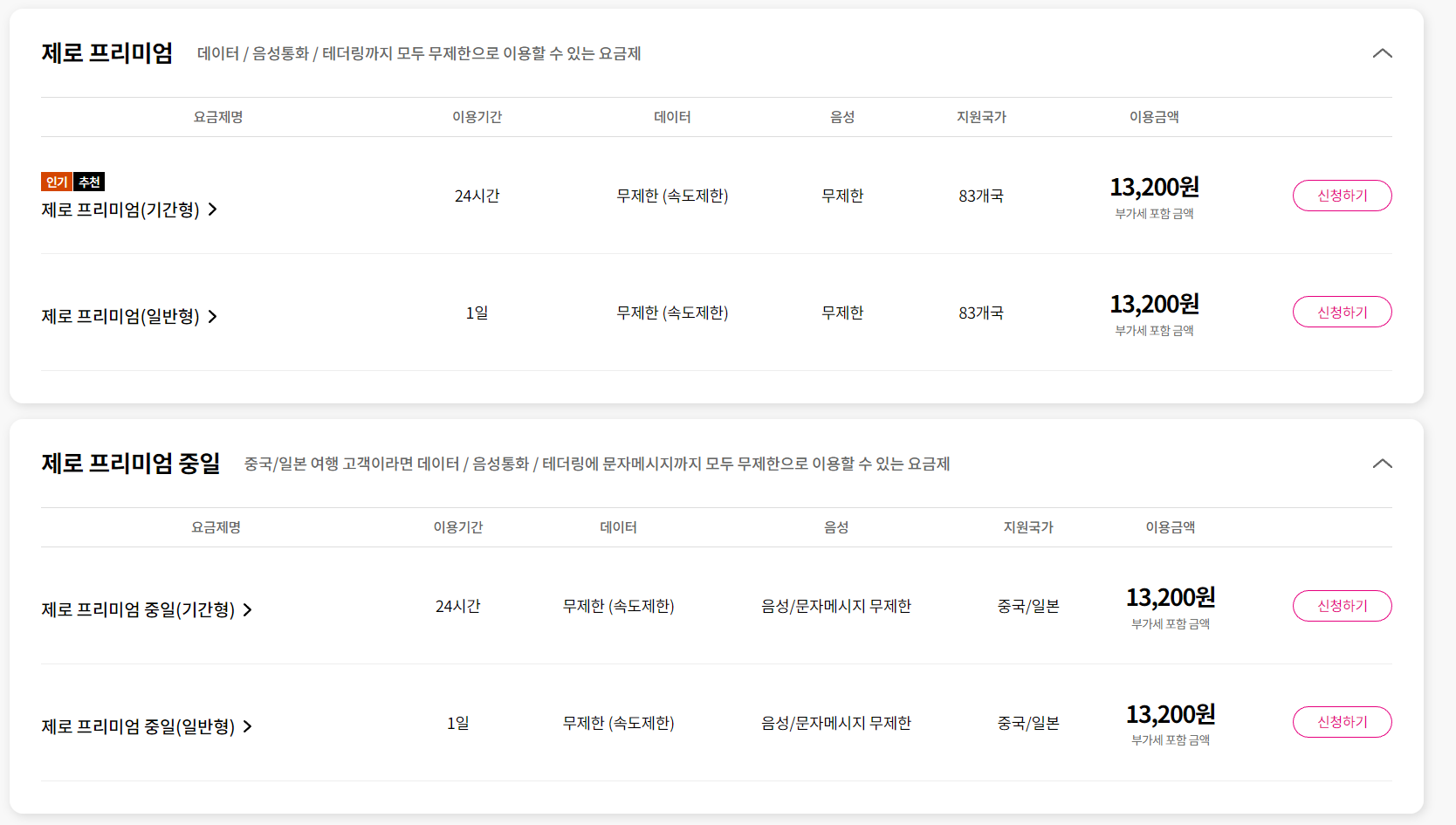The width and height of the screenshot is (1456, 825).
Task: Collapse the 제로 프리미엄 중일 section
Action: [1382, 464]
